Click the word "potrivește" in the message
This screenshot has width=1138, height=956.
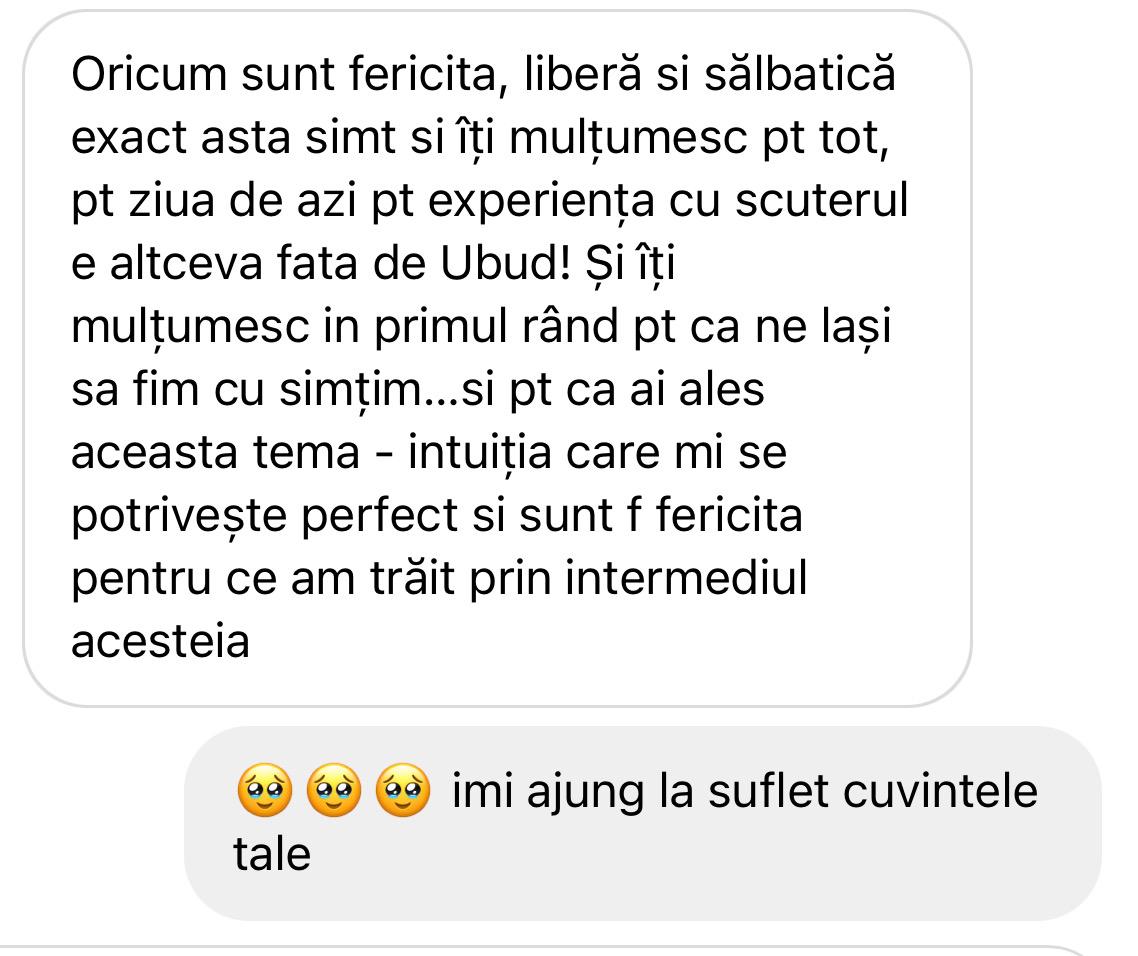(x=179, y=515)
